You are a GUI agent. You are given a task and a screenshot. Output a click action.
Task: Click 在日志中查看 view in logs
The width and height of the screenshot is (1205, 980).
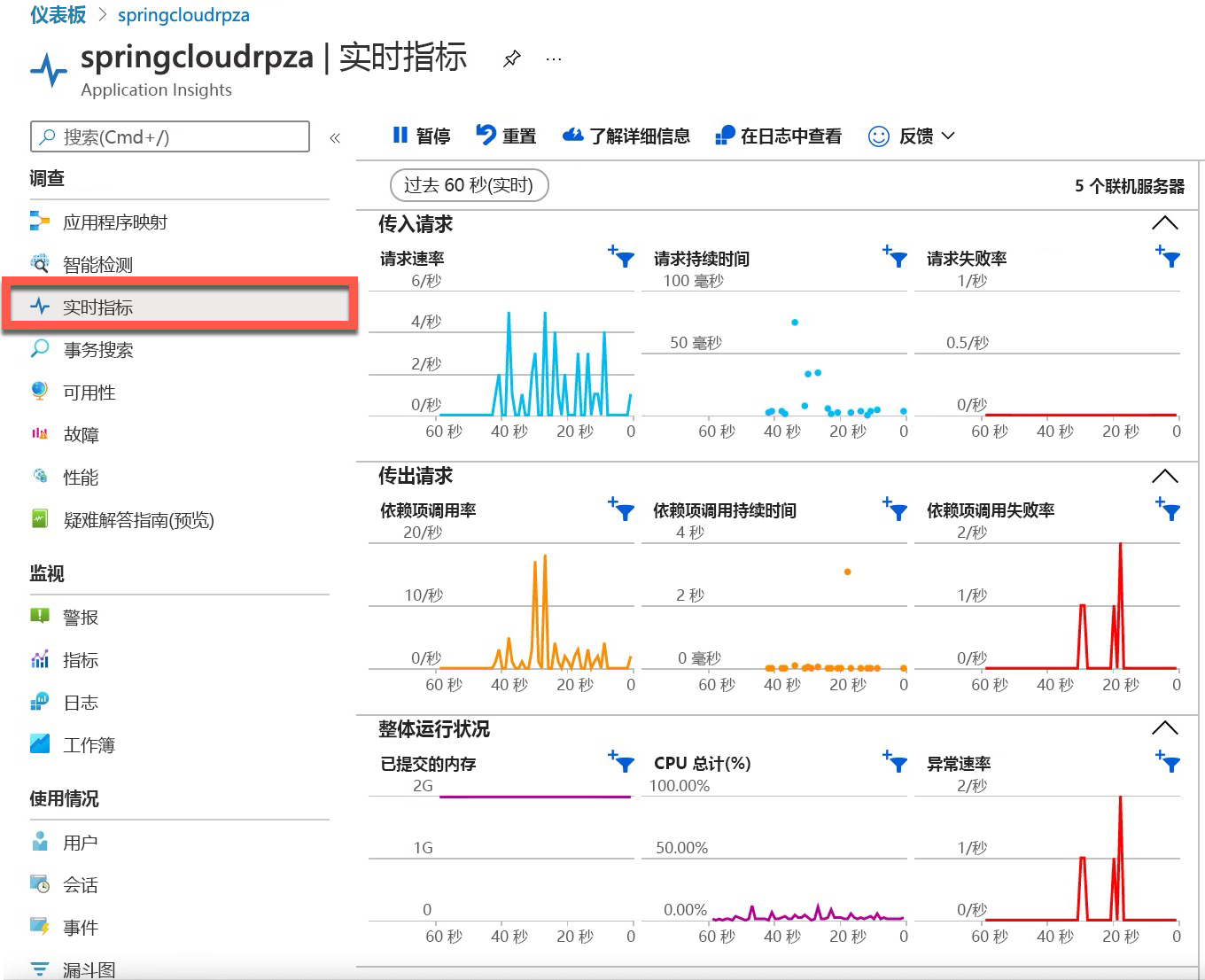778,136
